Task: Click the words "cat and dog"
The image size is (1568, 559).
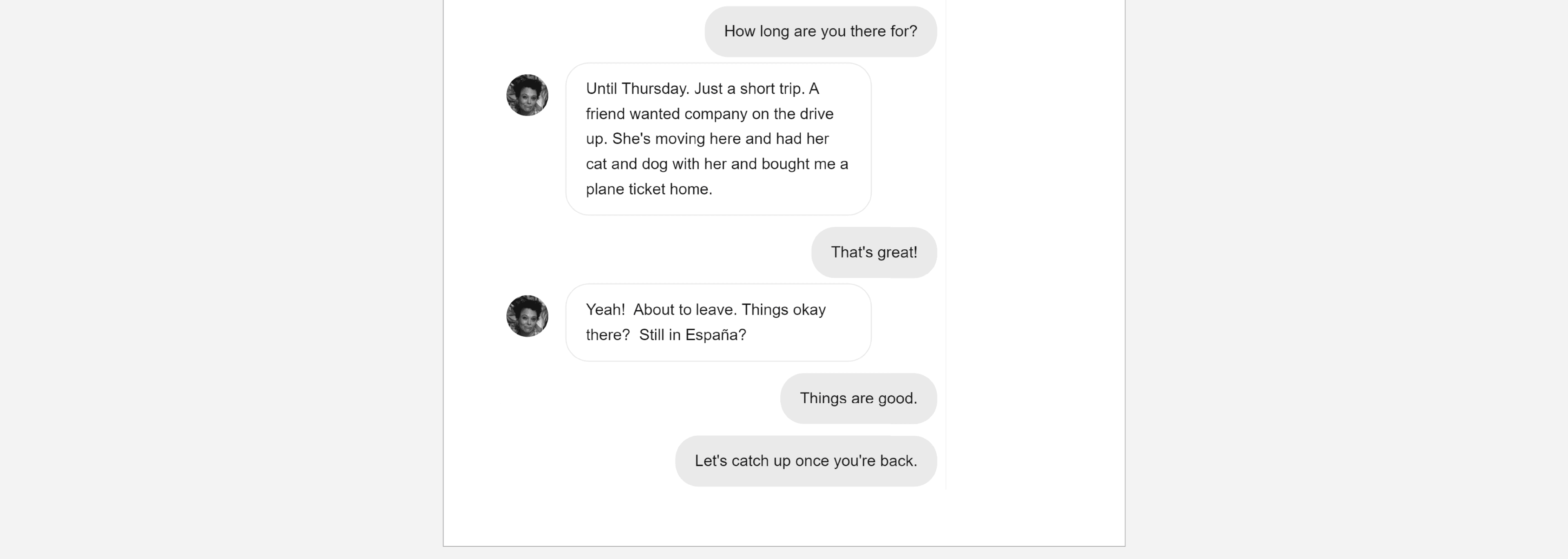Action: point(626,164)
